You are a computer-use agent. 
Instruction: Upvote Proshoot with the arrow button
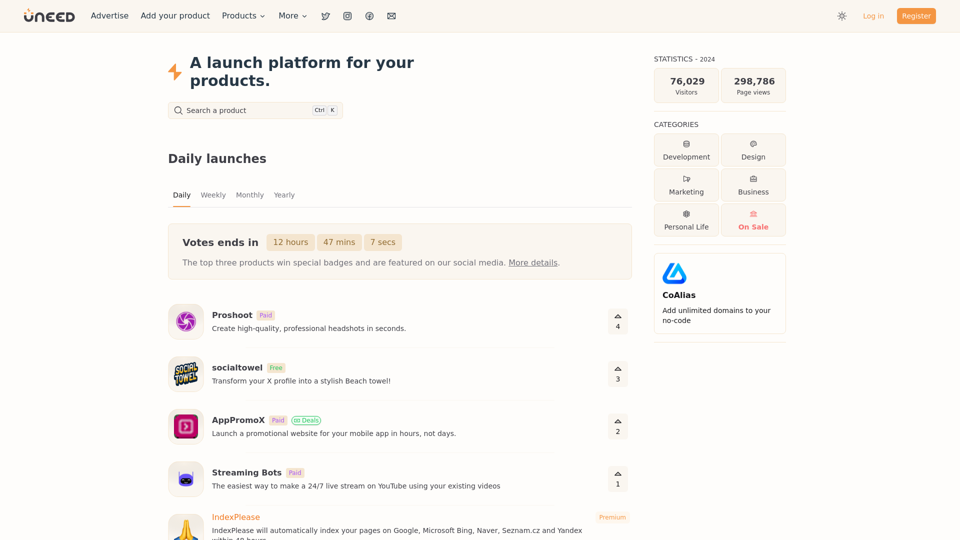pos(618,321)
